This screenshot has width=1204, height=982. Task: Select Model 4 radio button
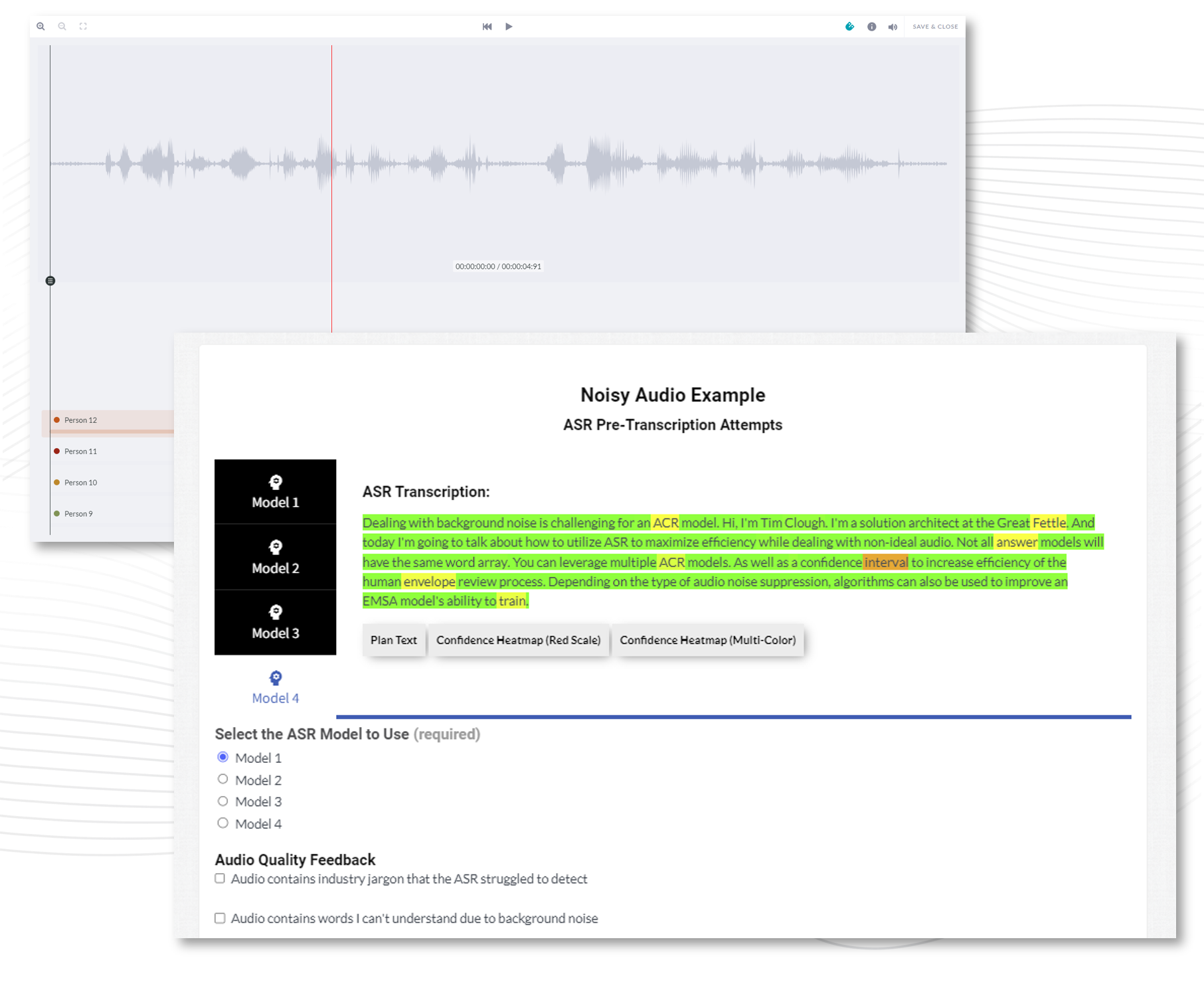(x=222, y=823)
